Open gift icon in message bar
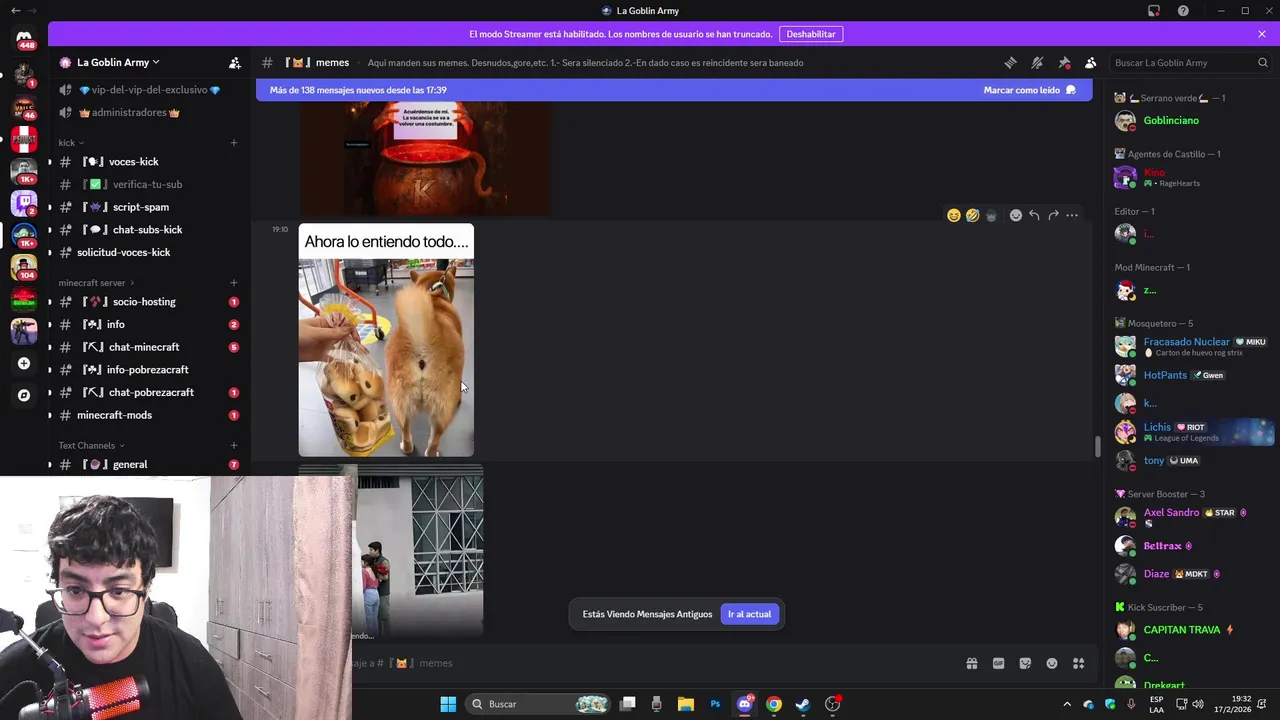This screenshot has height=720, width=1280. click(x=971, y=663)
